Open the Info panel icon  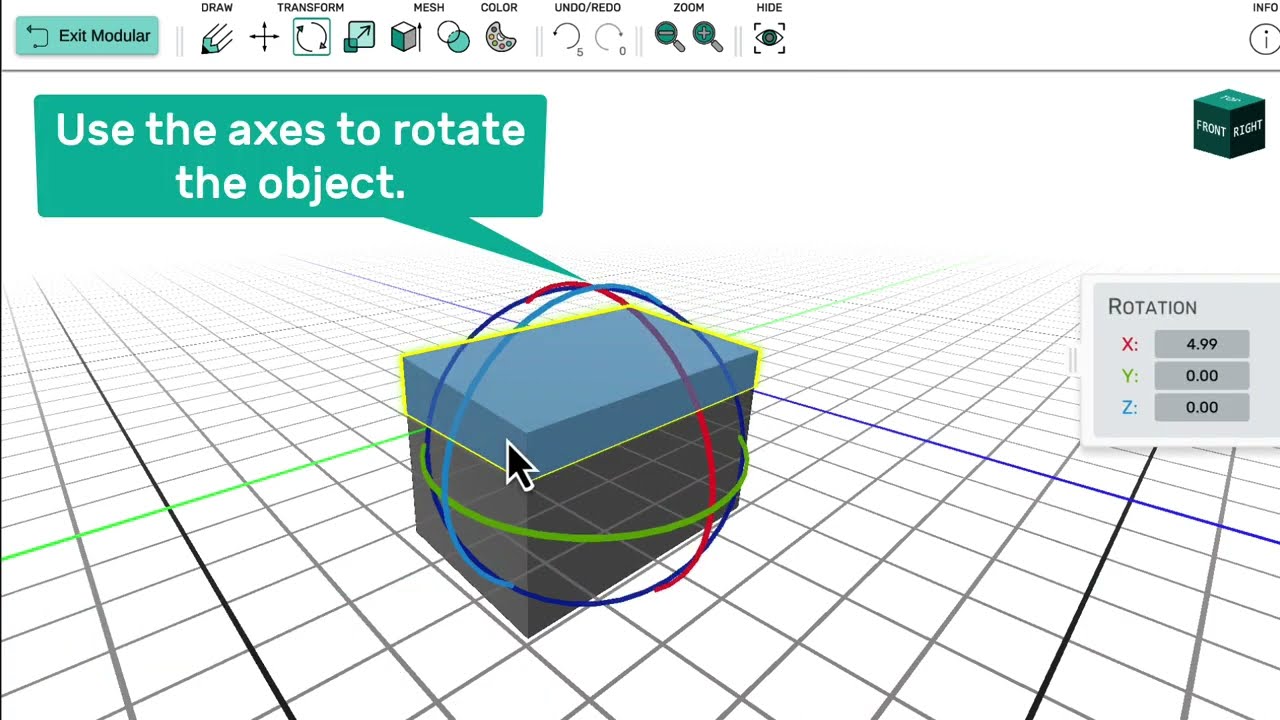[1266, 39]
